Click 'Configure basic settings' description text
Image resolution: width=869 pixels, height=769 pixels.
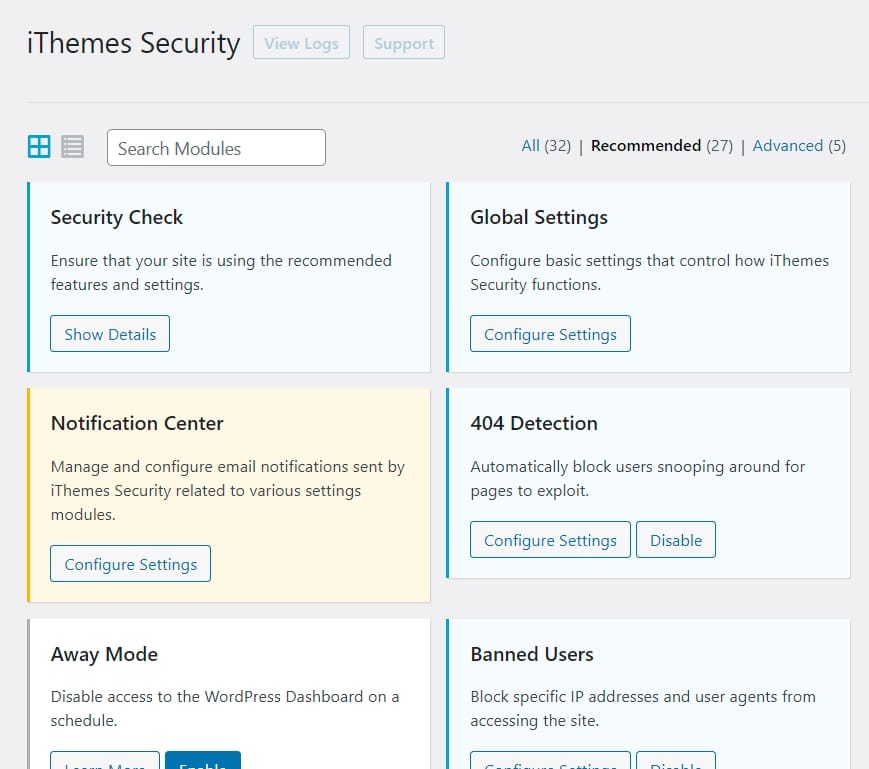point(650,272)
